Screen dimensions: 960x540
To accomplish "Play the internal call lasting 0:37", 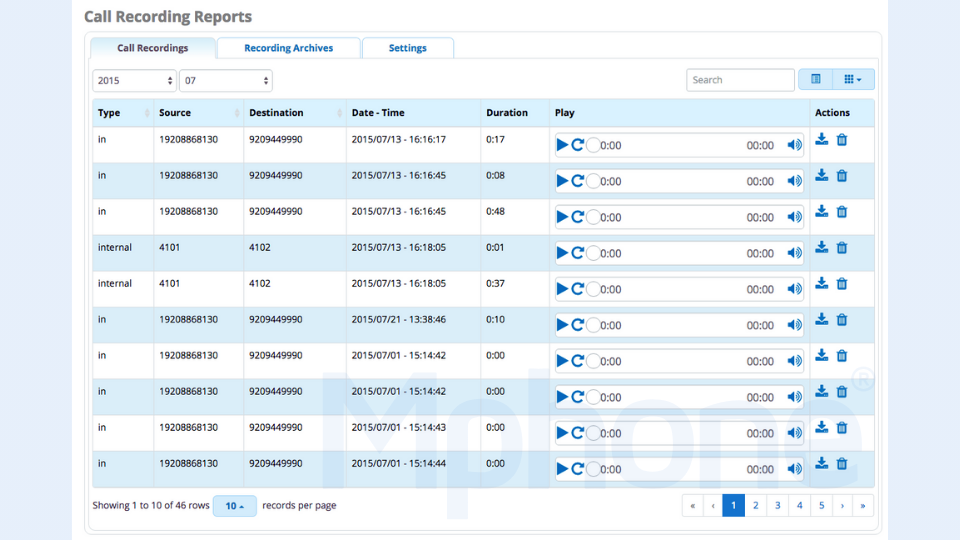I will [562, 289].
